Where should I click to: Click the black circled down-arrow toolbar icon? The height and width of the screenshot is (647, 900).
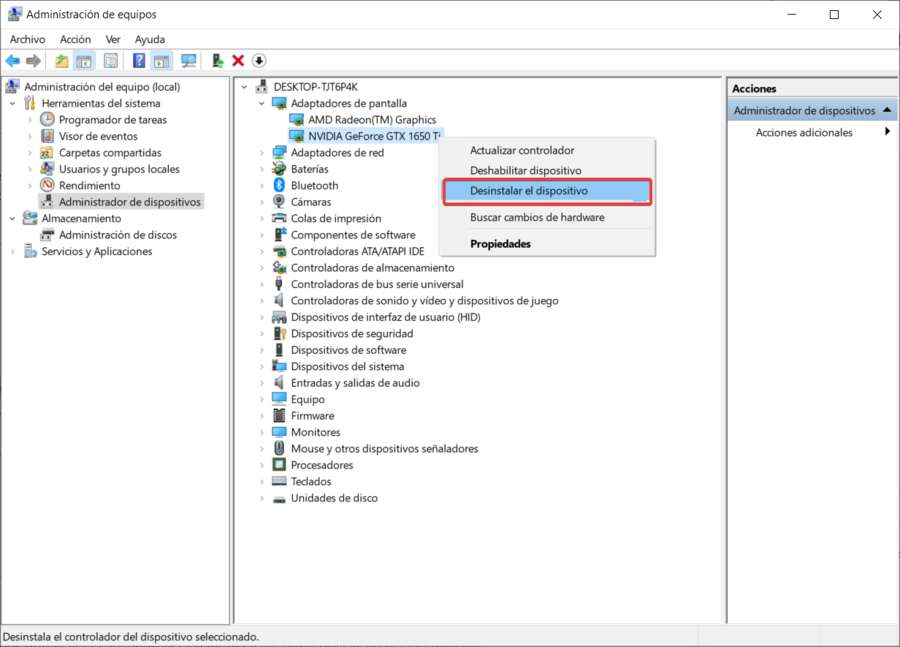259,60
